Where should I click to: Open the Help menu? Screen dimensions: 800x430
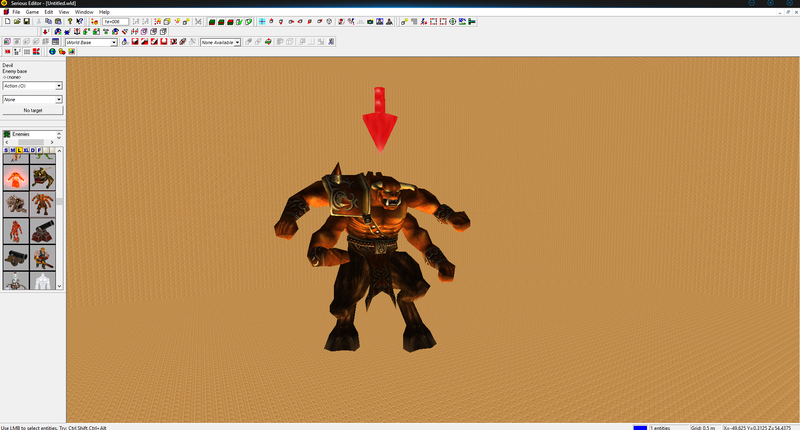coord(104,12)
